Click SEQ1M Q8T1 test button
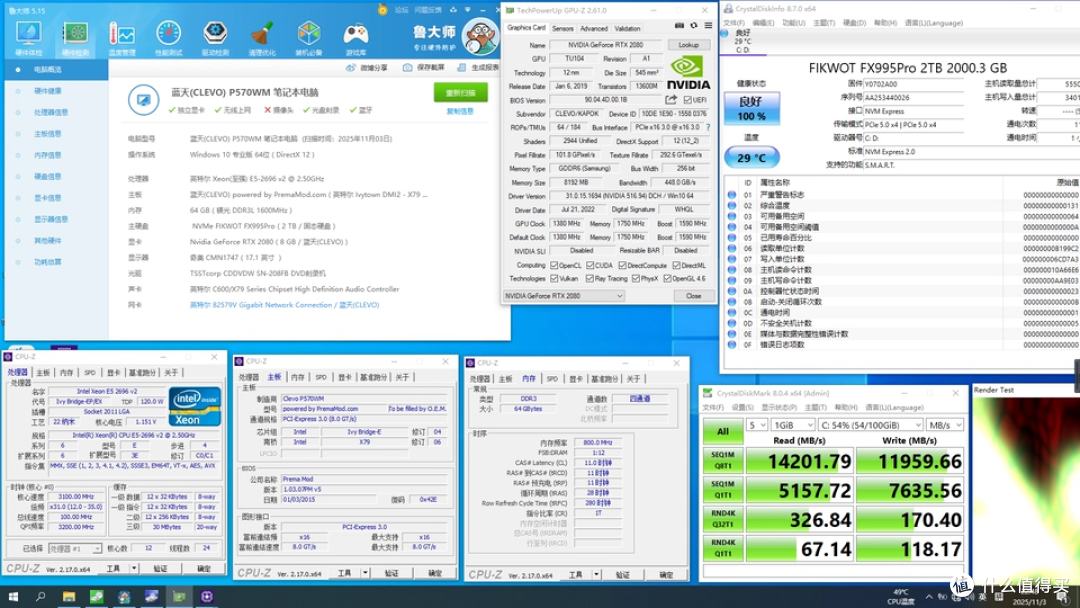The image size is (1080, 608). click(723, 461)
